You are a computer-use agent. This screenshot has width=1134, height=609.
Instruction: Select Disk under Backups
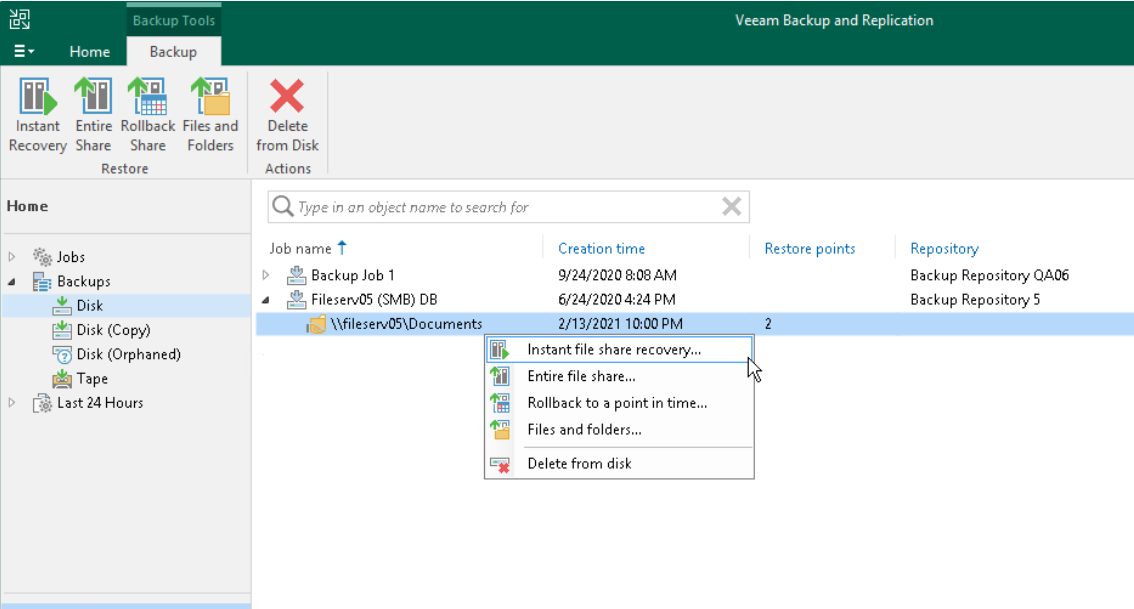tap(90, 305)
